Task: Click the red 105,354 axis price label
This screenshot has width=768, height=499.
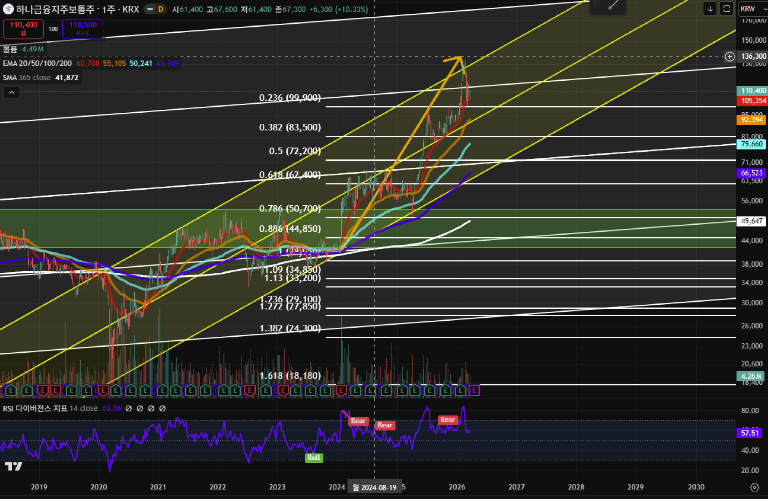Action: pos(752,101)
